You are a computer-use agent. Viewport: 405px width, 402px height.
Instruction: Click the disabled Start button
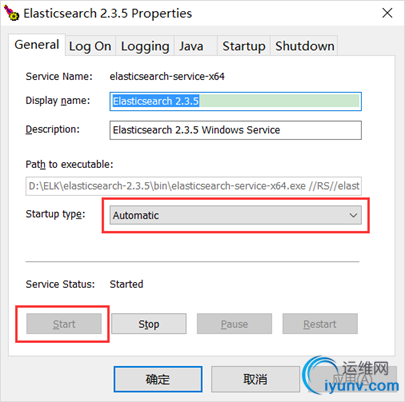tap(64, 324)
